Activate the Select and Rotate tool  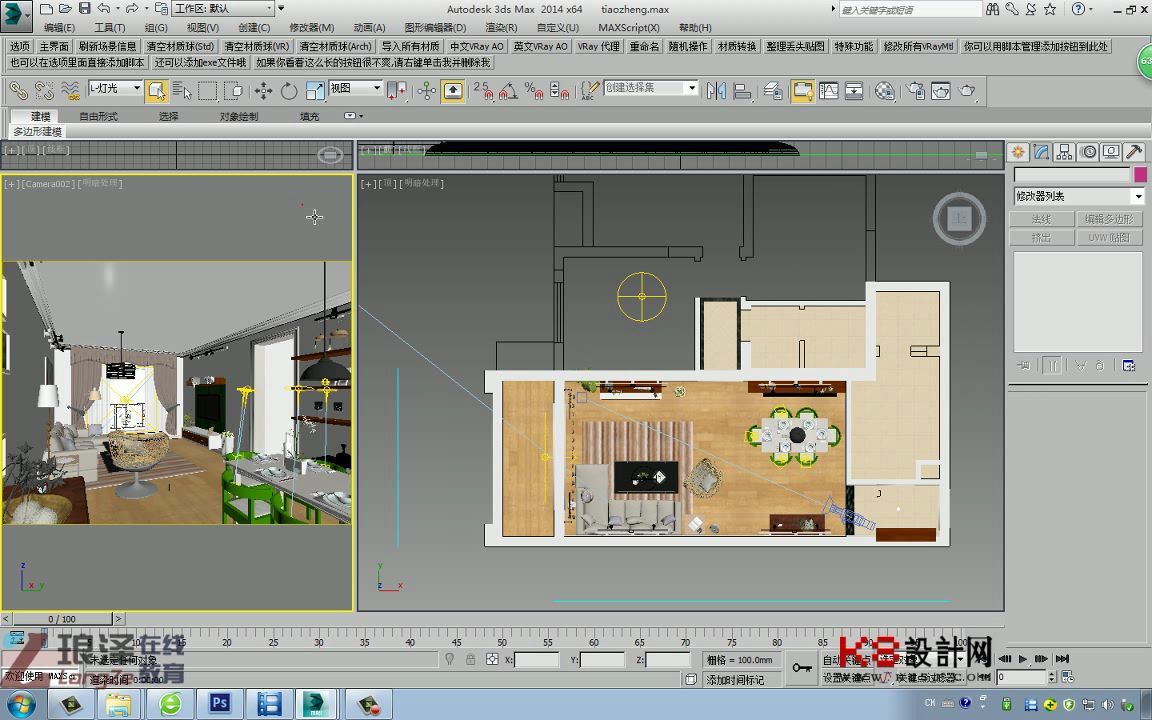tap(289, 90)
